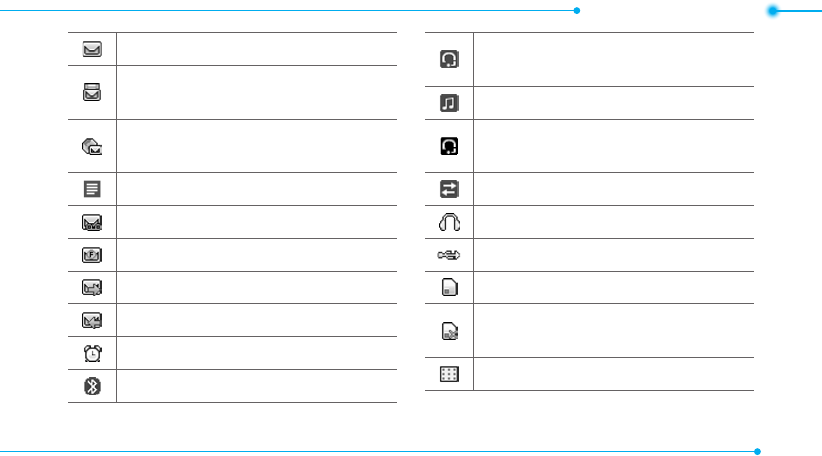
Task: Click the multimedia message with envelope icon
Action: 92,147
